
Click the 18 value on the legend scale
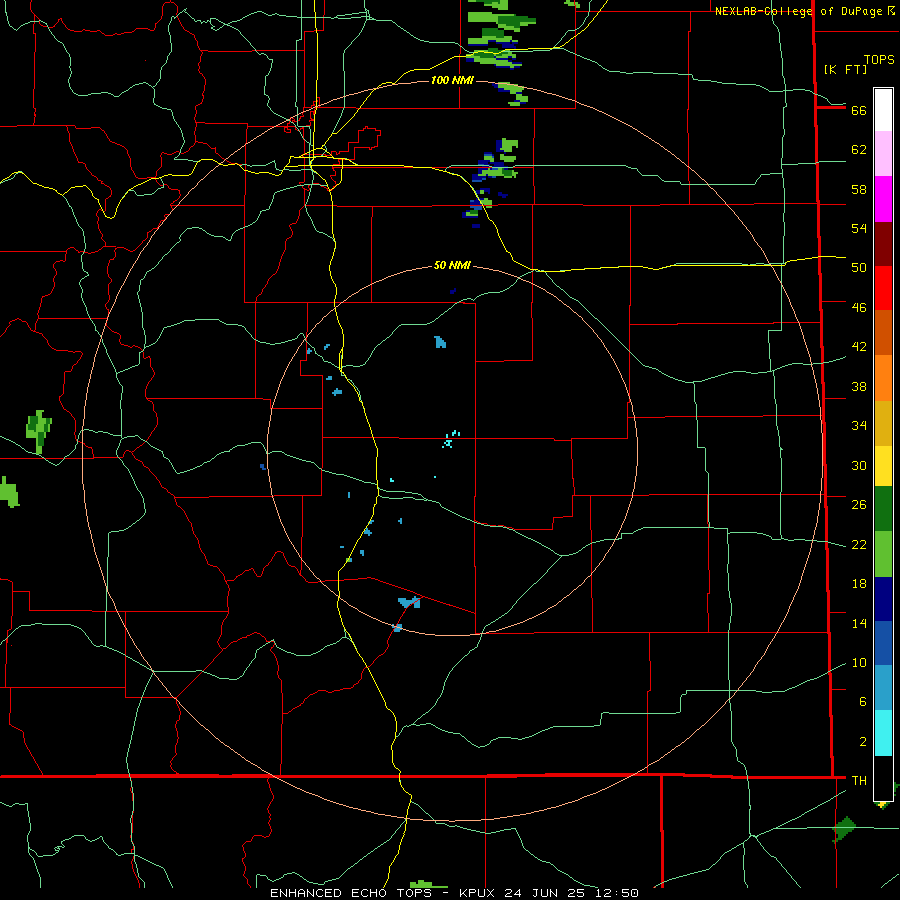click(x=859, y=584)
